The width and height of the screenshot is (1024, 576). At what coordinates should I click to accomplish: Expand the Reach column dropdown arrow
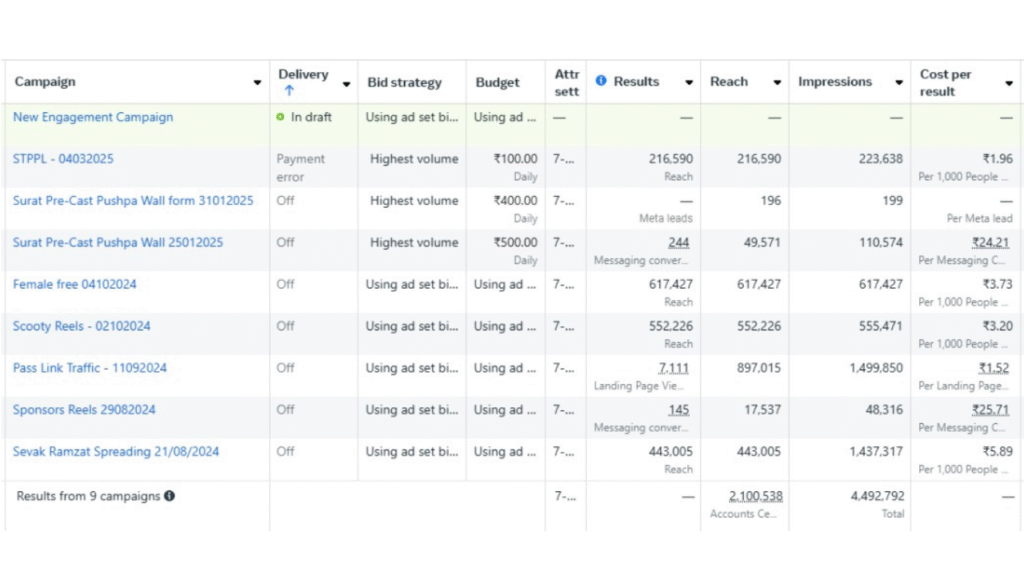pyautogui.click(x=777, y=83)
